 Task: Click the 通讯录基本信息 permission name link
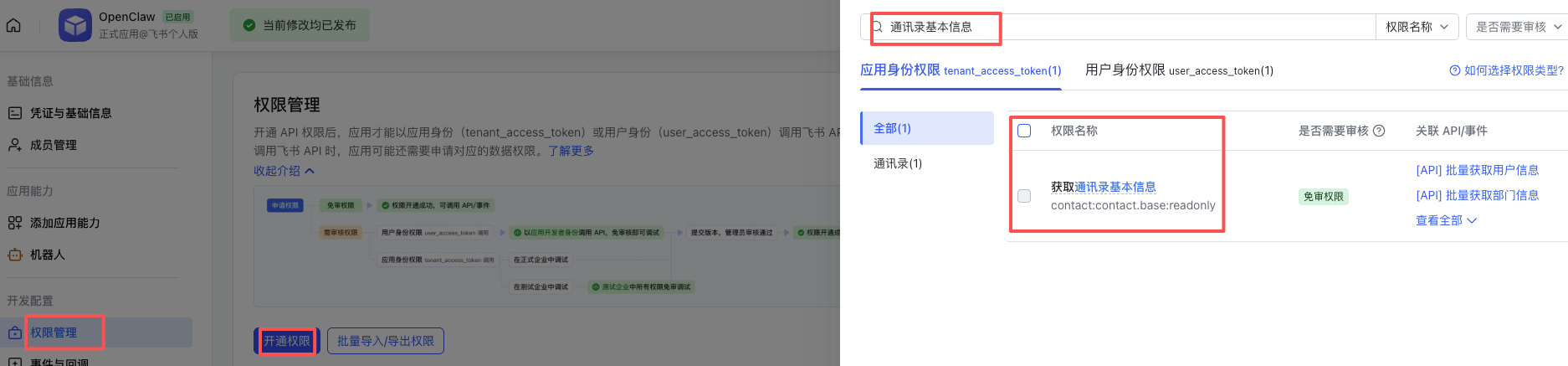pyautogui.click(x=1115, y=187)
